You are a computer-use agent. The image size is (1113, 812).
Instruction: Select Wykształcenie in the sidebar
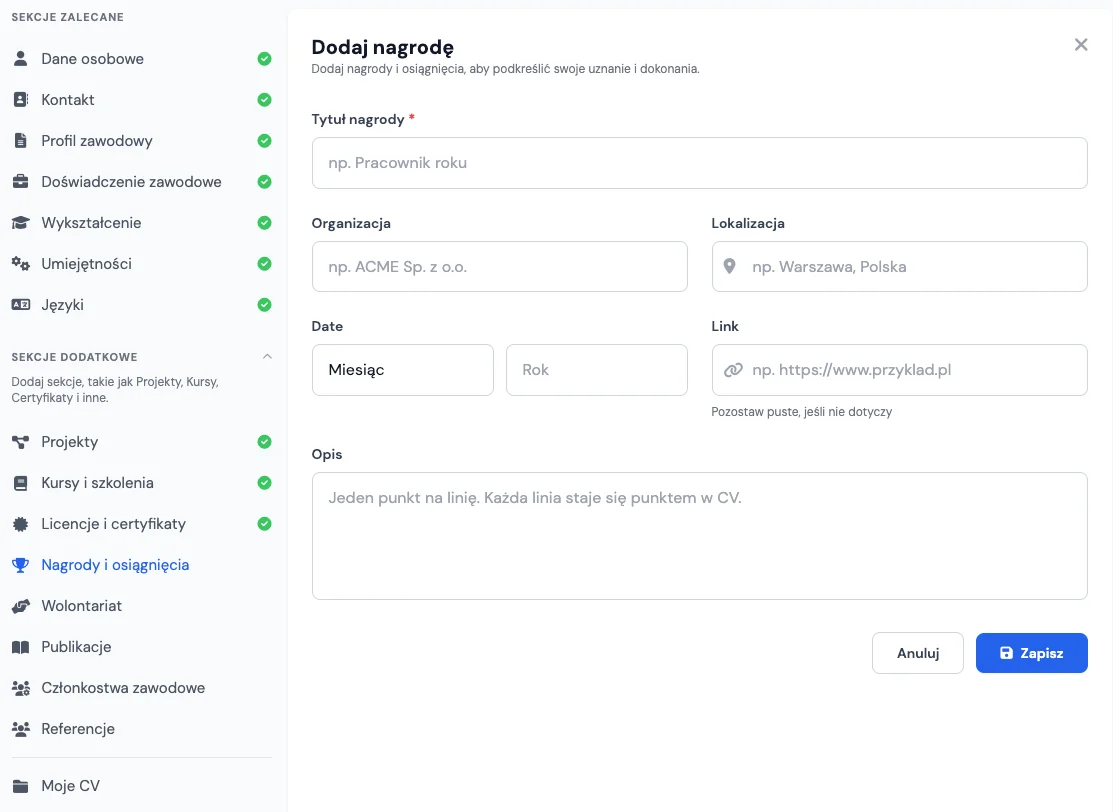point(141,223)
